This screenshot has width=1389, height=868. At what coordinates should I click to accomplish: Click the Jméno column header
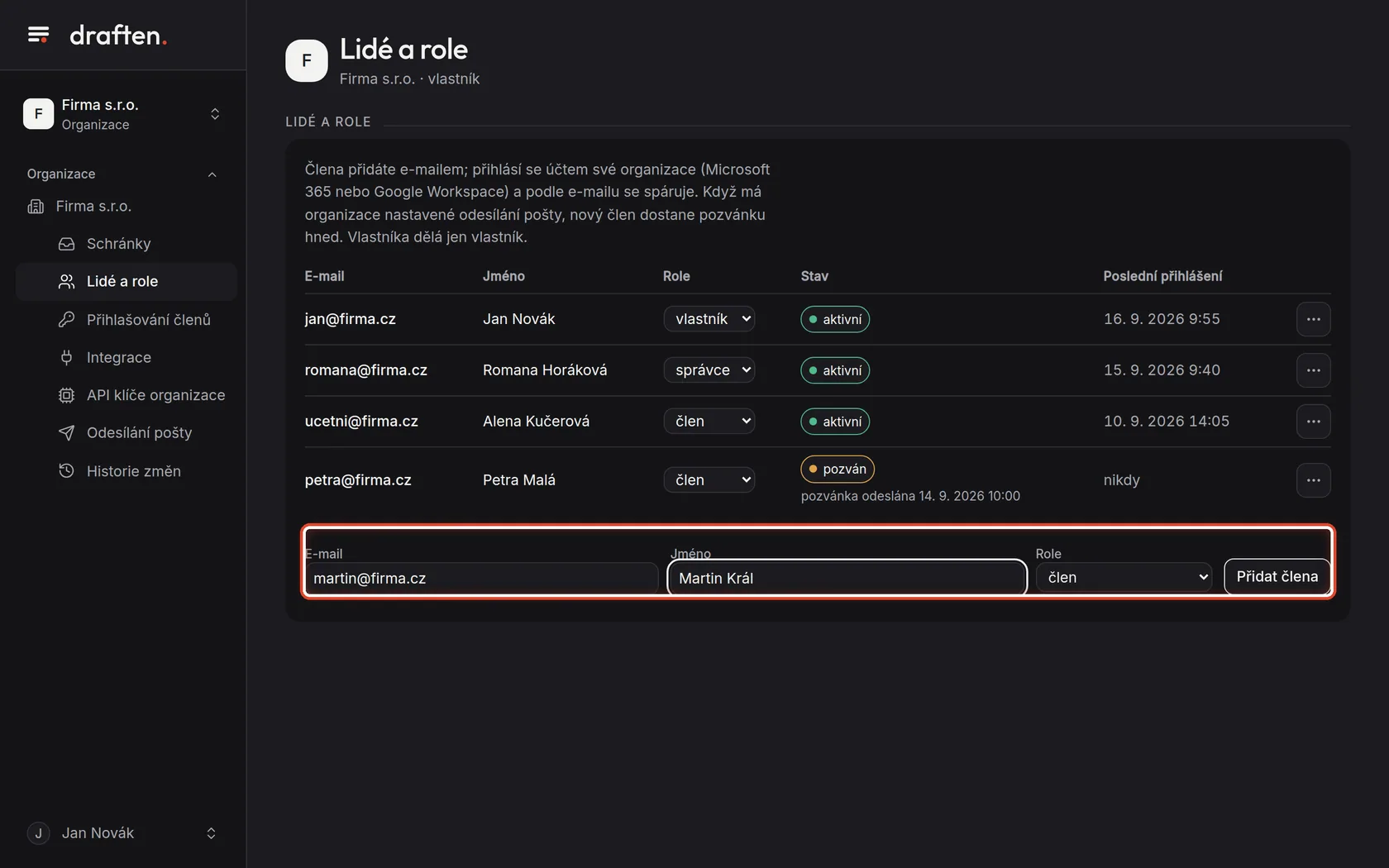504,276
